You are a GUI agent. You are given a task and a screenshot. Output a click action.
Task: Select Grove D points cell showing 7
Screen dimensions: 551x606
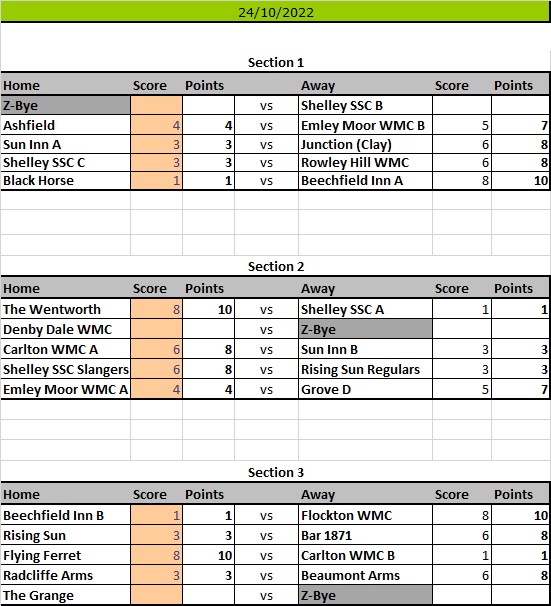pyautogui.click(x=520, y=389)
